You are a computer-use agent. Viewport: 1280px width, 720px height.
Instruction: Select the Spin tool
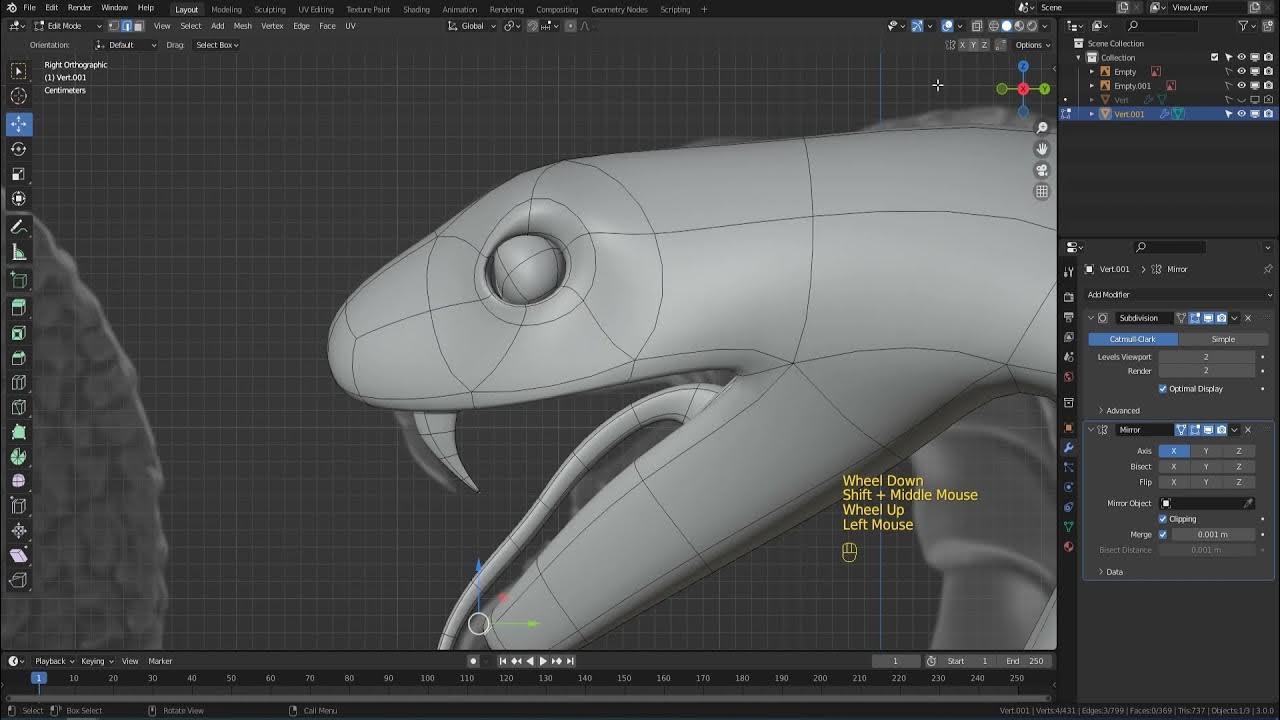click(19, 457)
